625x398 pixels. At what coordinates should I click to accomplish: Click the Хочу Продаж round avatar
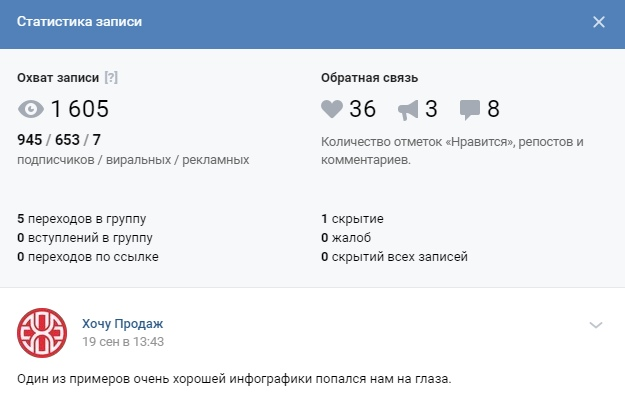pos(42,333)
